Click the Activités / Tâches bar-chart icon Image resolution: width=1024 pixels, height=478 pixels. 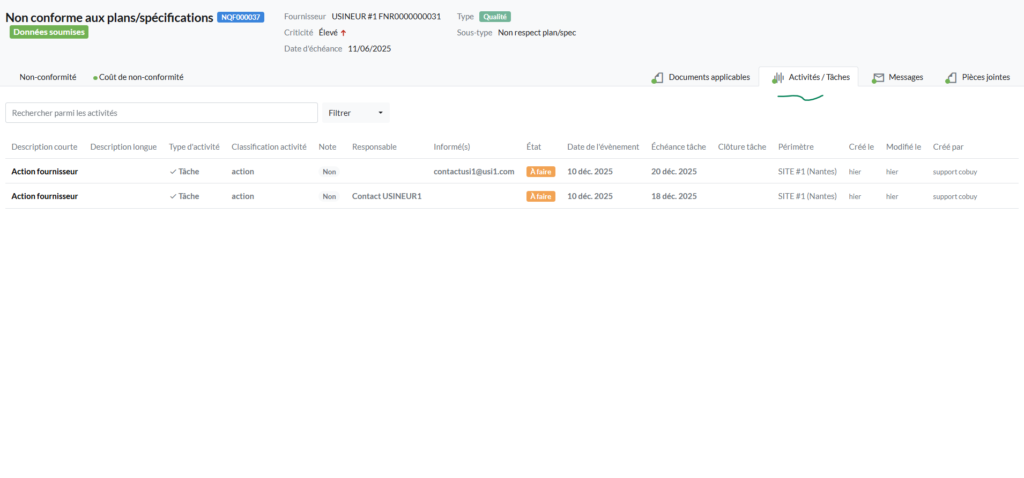[778, 78]
